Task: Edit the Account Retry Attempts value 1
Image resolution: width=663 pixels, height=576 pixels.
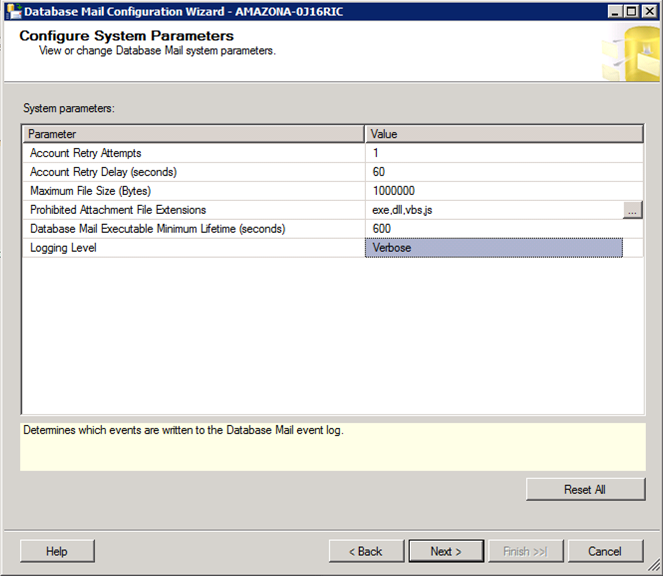Action: pyautogui.click(x=504, y=153)
